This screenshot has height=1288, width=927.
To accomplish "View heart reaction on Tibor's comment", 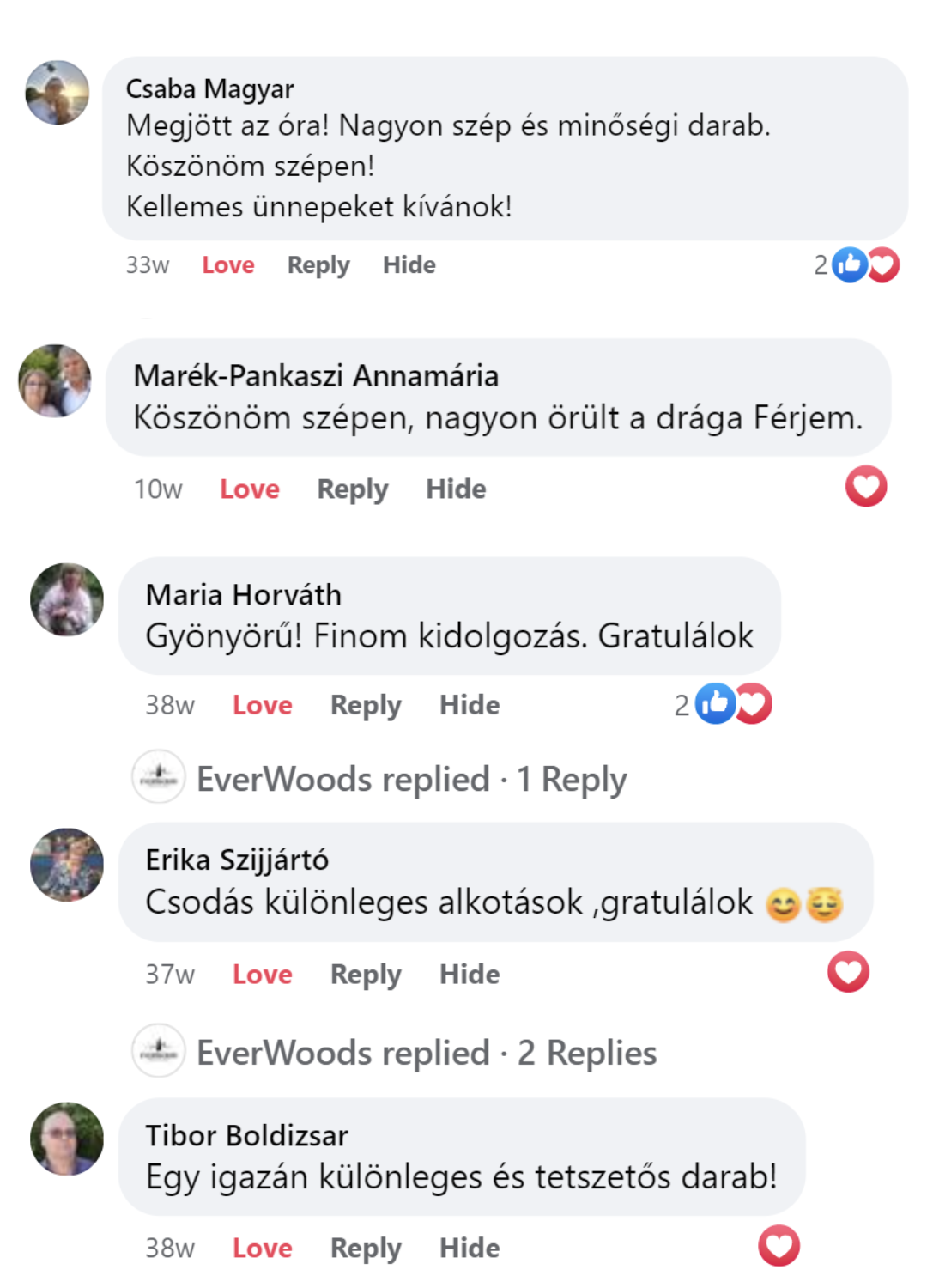I will coord(779,1246).
